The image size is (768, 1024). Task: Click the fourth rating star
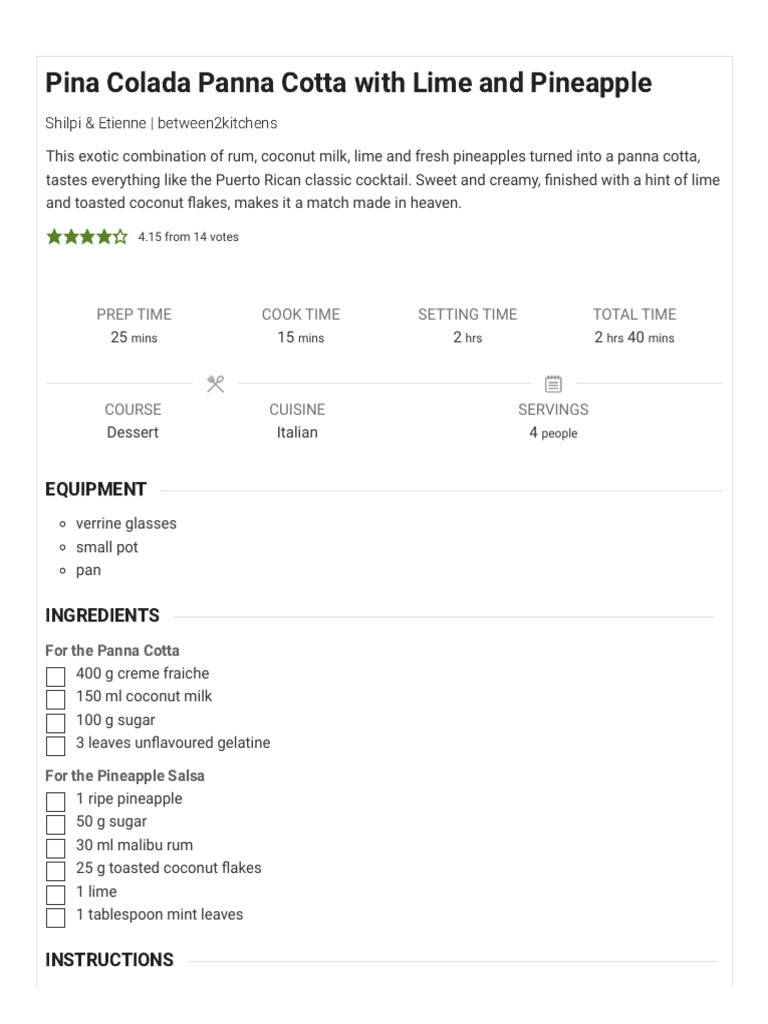point(104,236)
